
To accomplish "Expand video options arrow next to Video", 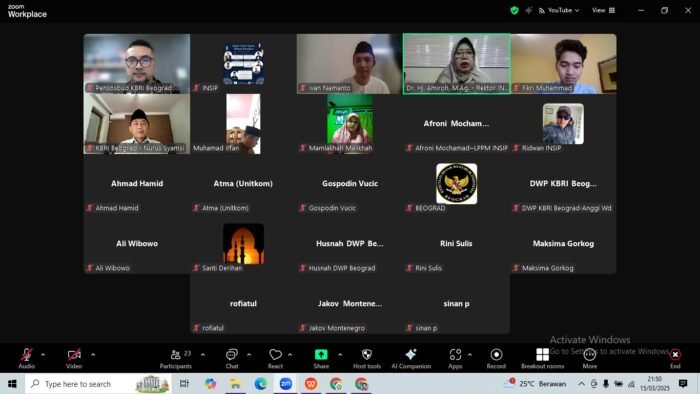I will click(93, 355).
